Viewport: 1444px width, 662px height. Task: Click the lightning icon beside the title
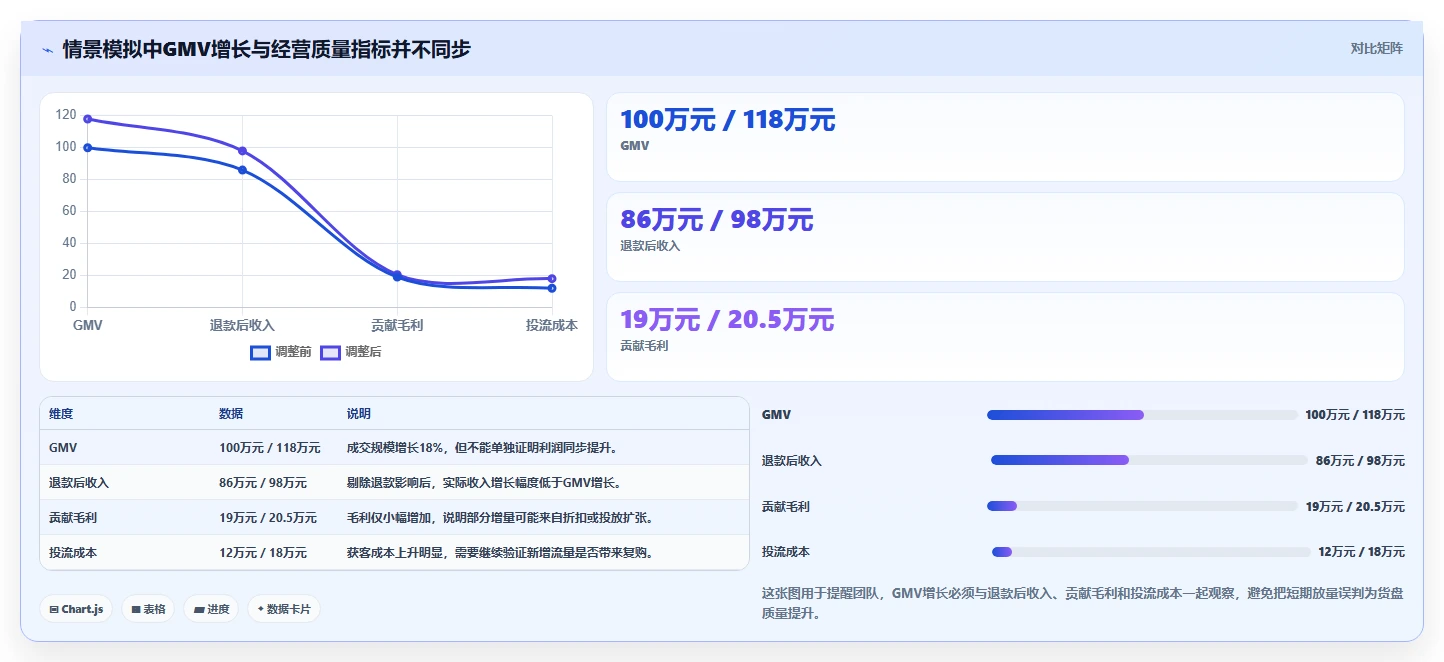(x=48, y=49)
